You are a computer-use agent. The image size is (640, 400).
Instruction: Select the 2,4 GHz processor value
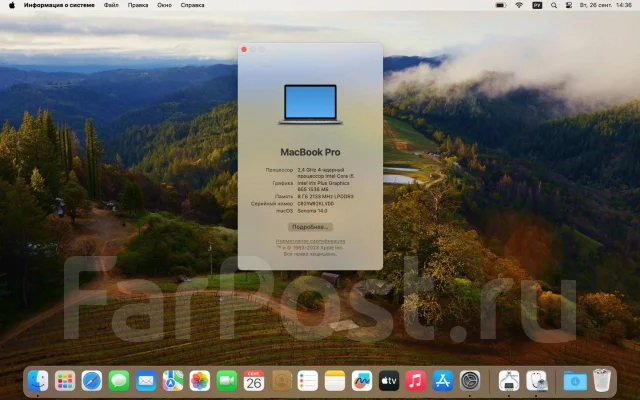click(326, 173)
